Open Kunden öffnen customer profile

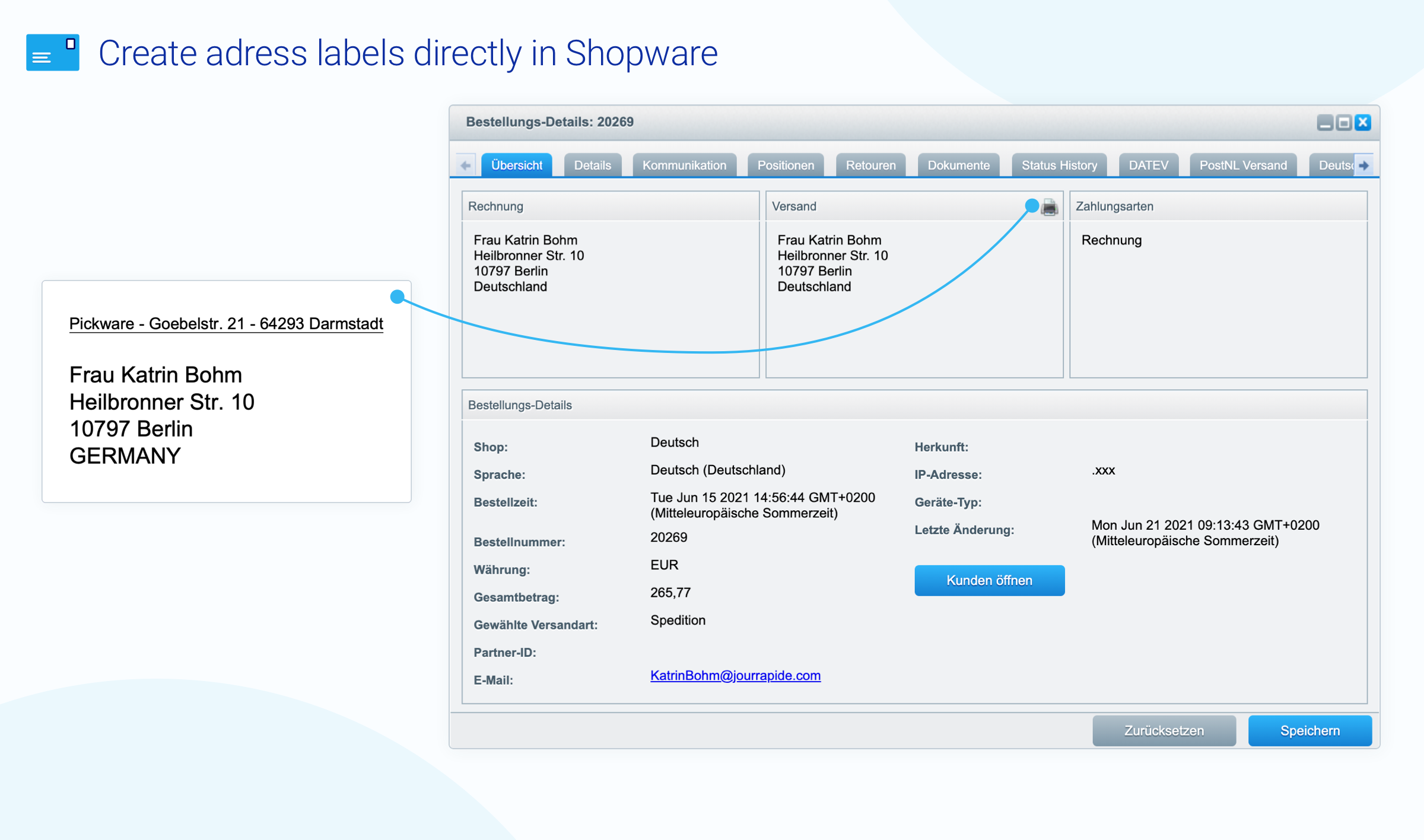coord(988,579)
